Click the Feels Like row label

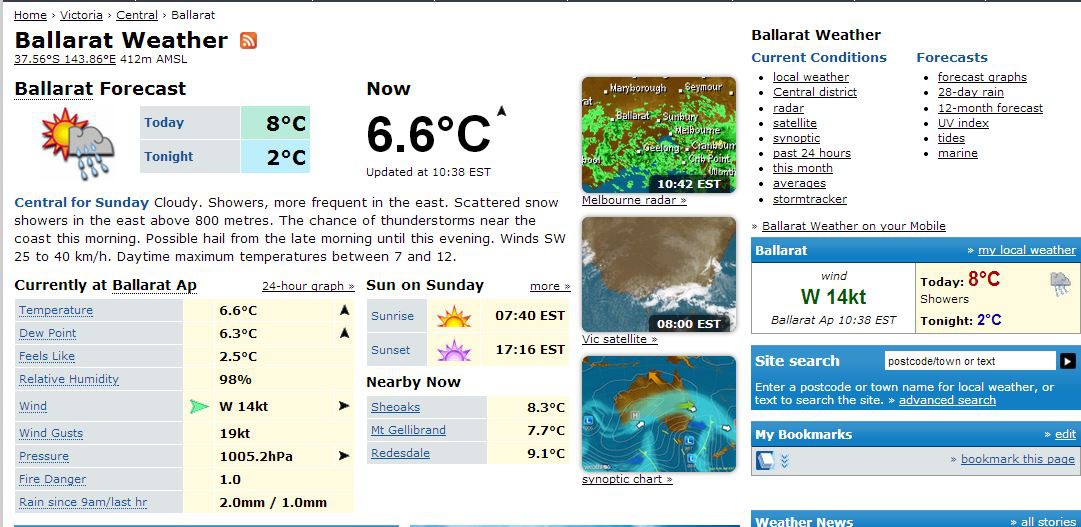pos(47,357)
